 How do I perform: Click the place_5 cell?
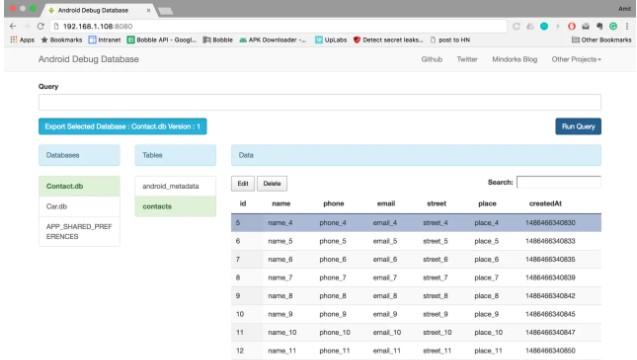coord(486,241)
